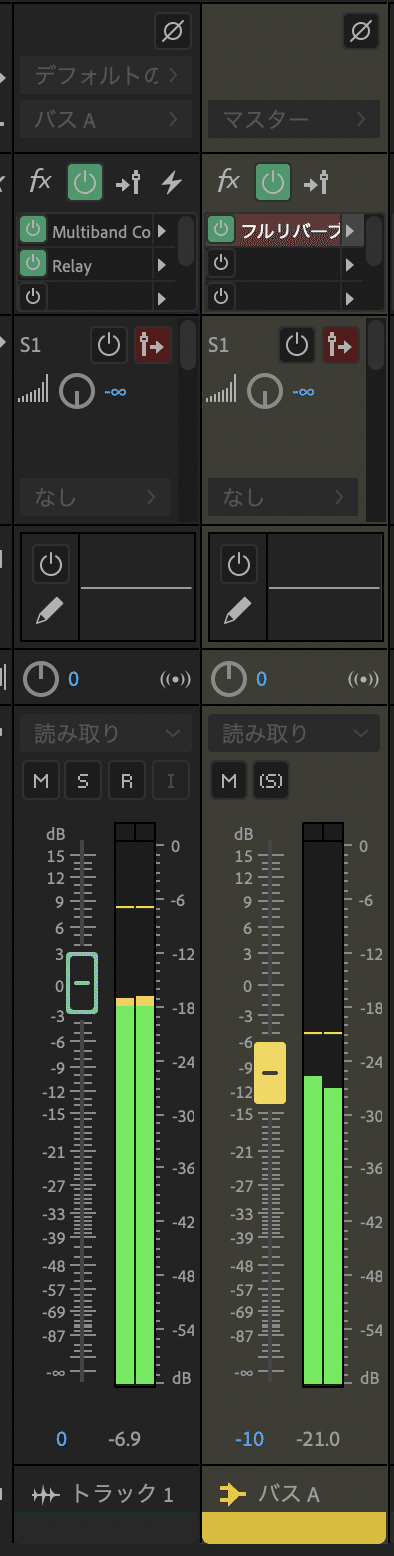This screenshot has width=394, height=1556.
Task: Click the (S) solo safe button on バス A
Action: pyautogui.click(x=271, y=782)
